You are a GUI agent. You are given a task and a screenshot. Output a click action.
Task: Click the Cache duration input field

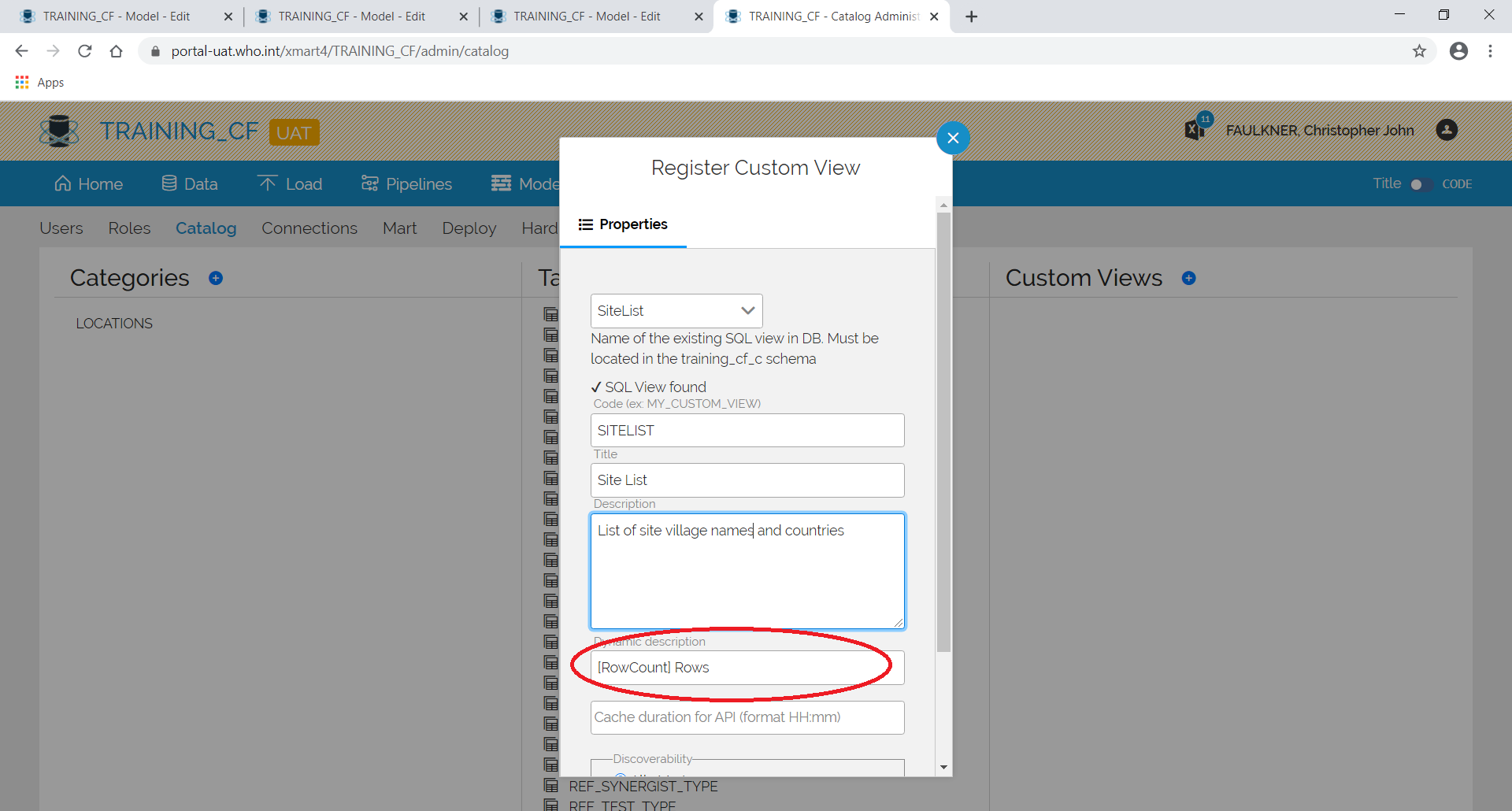(x=747, y=717)
